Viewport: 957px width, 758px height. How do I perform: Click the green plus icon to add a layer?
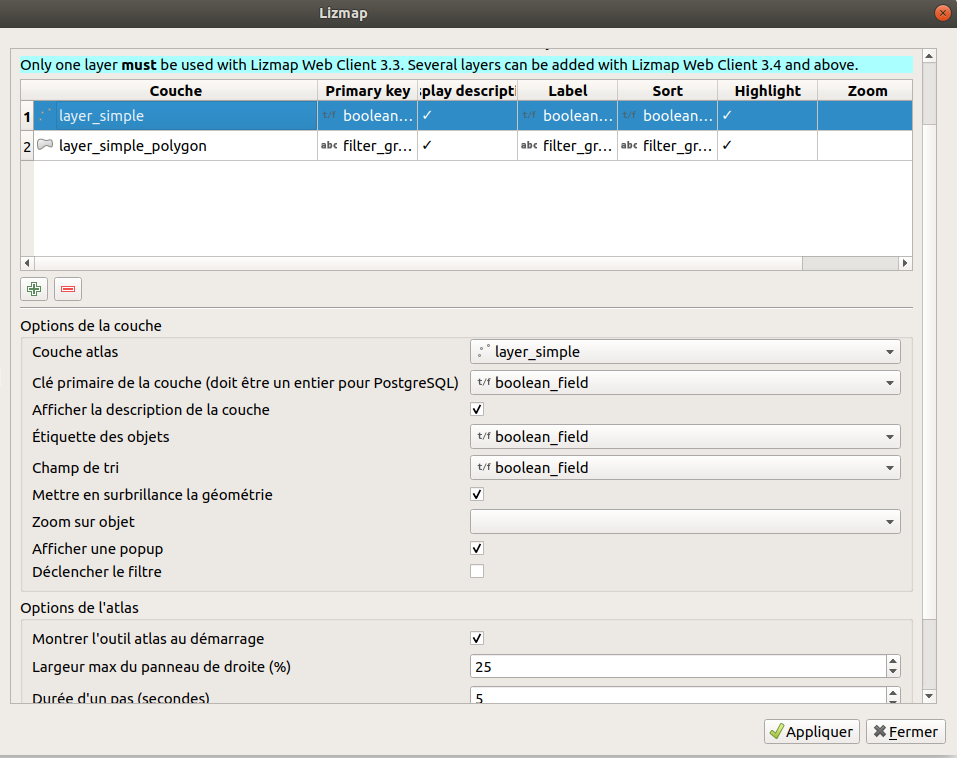tap(33, 288)
